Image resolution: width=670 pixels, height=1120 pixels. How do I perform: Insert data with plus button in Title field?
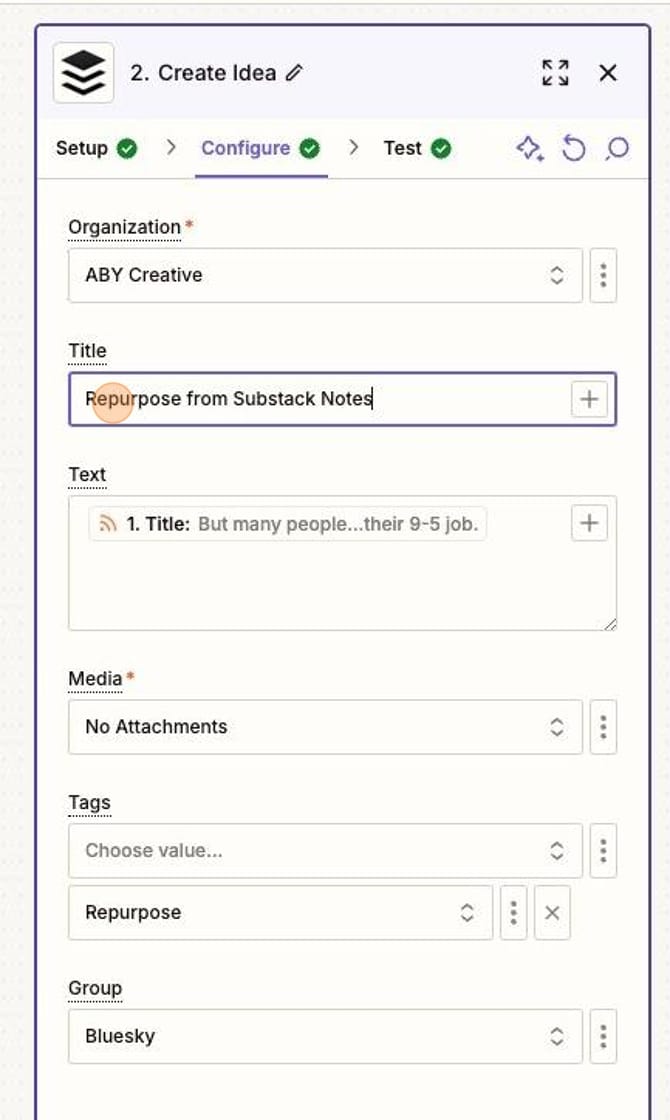click(589, 399)
